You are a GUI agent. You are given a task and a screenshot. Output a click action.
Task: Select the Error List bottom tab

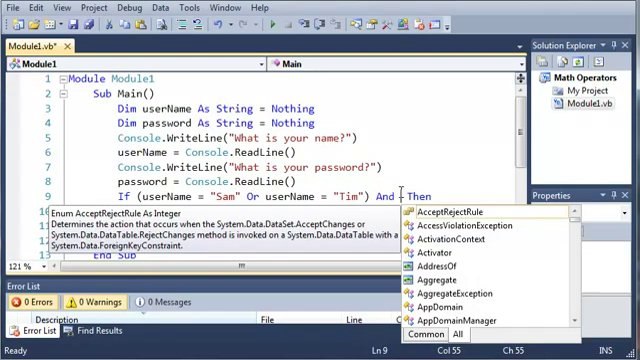pos(33,331)
